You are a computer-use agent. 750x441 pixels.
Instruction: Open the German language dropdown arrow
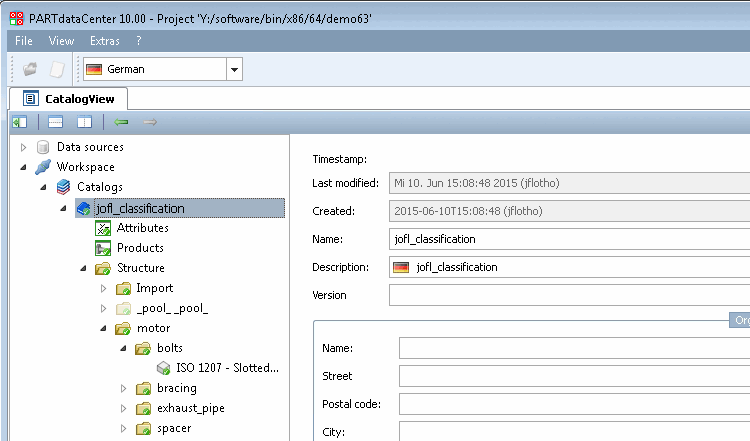tap(235, 69)
